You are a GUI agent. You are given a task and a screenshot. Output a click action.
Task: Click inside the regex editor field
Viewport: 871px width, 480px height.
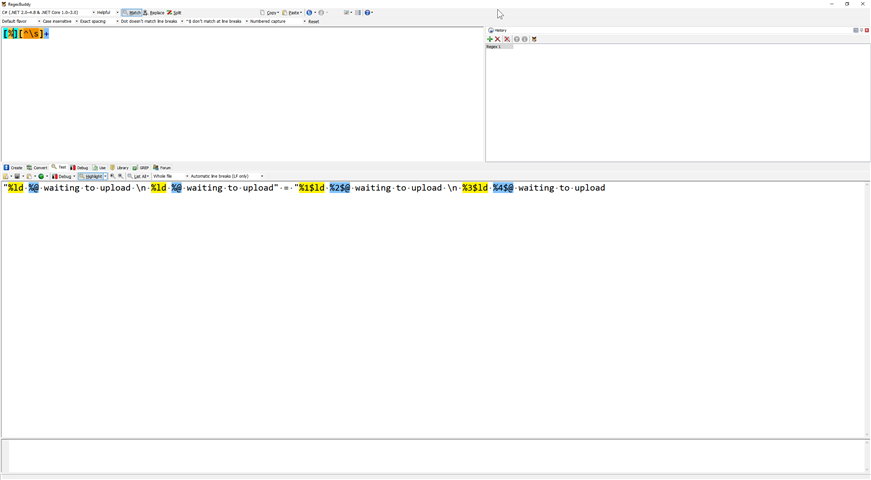243,94
